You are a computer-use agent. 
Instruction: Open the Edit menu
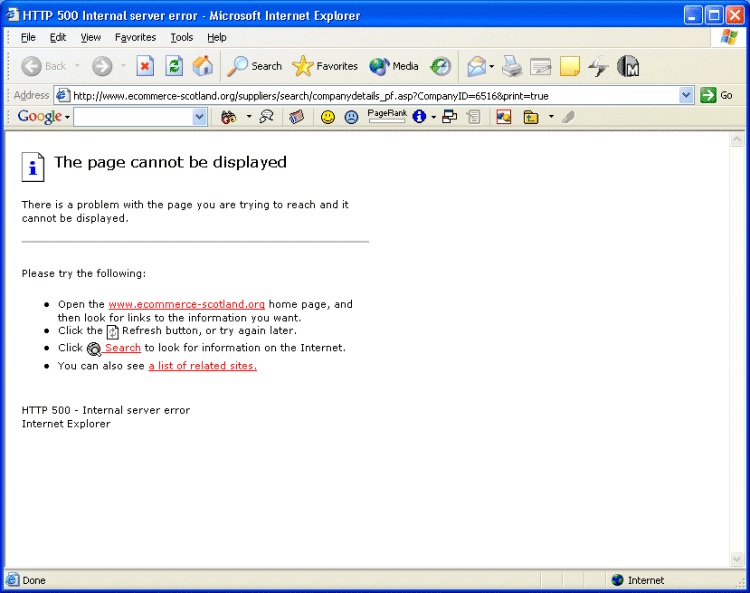58,37
